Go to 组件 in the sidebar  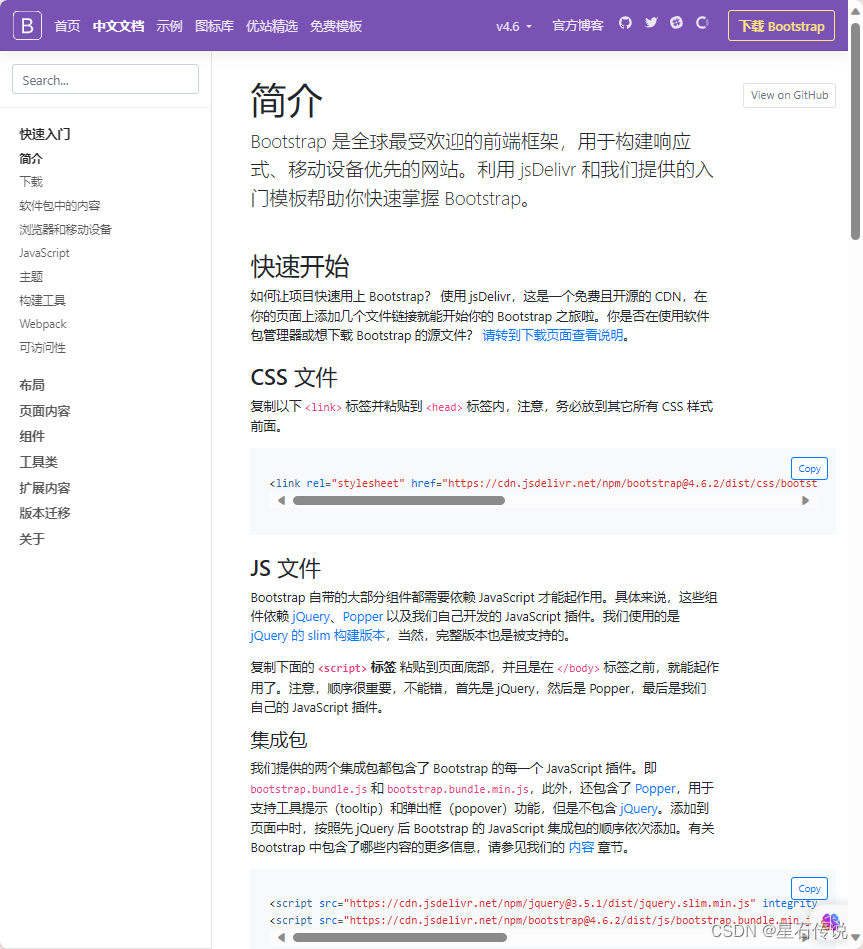click(32, 436)
